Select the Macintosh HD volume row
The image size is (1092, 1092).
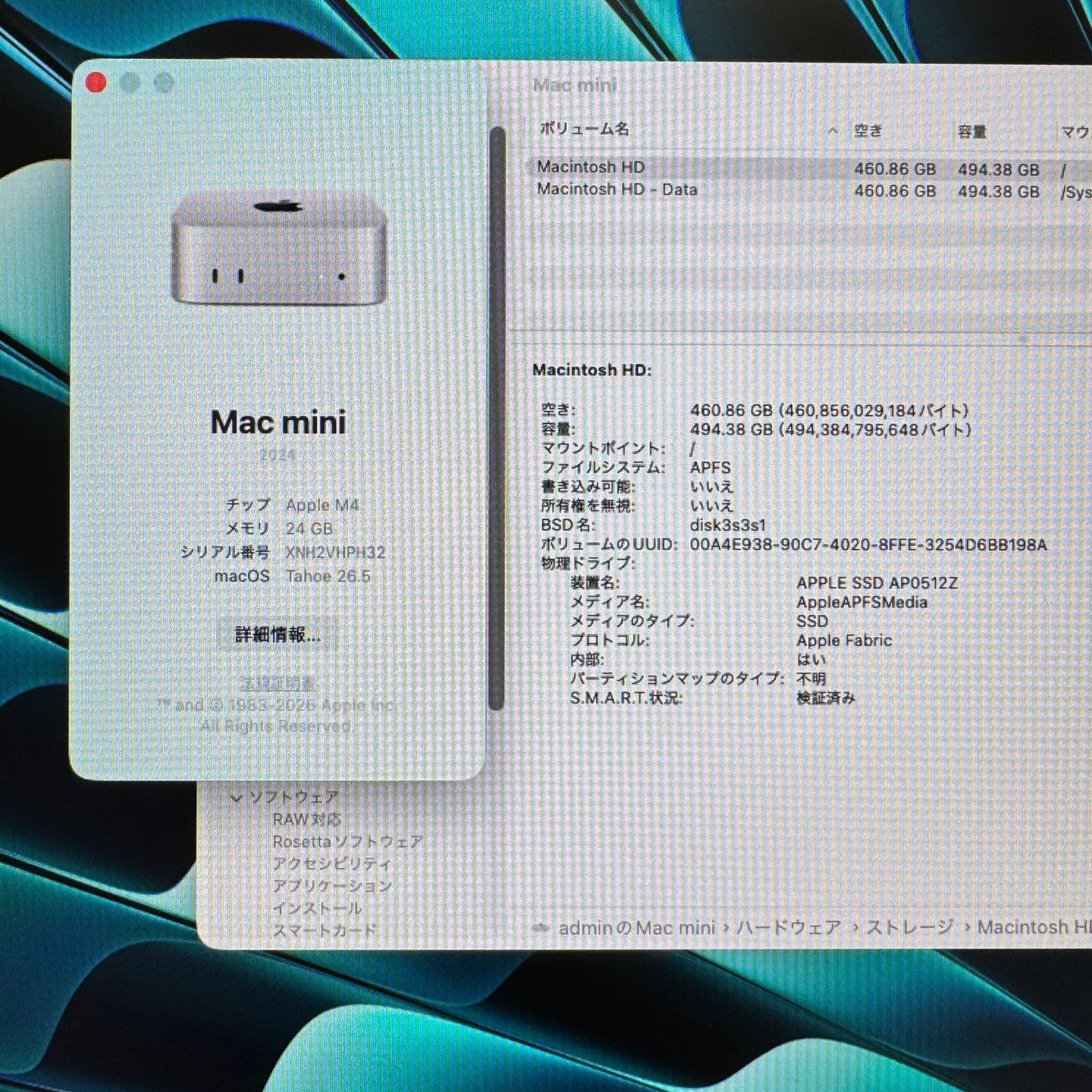pos(810,168)
